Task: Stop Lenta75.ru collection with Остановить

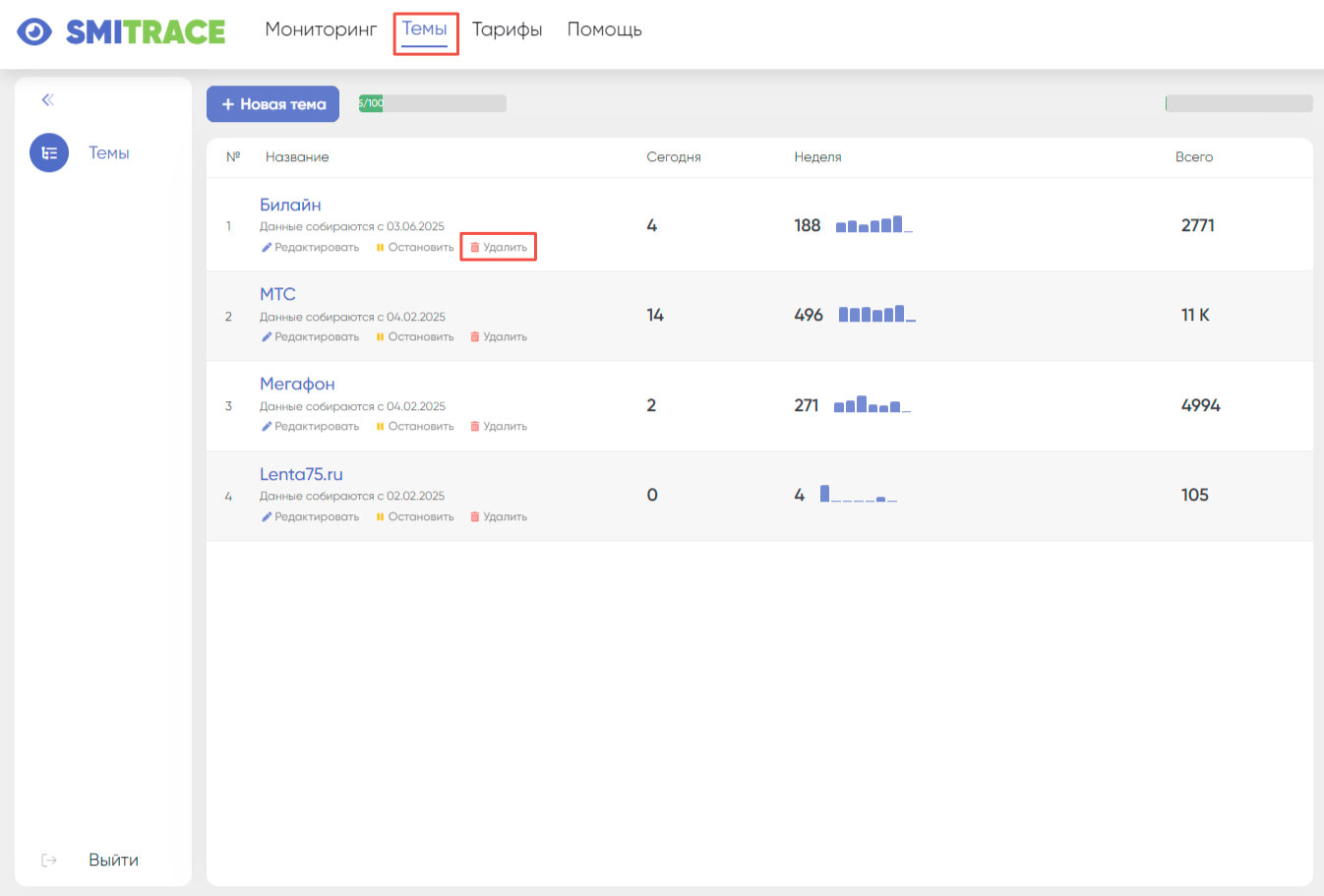Action: click(420, 517)
